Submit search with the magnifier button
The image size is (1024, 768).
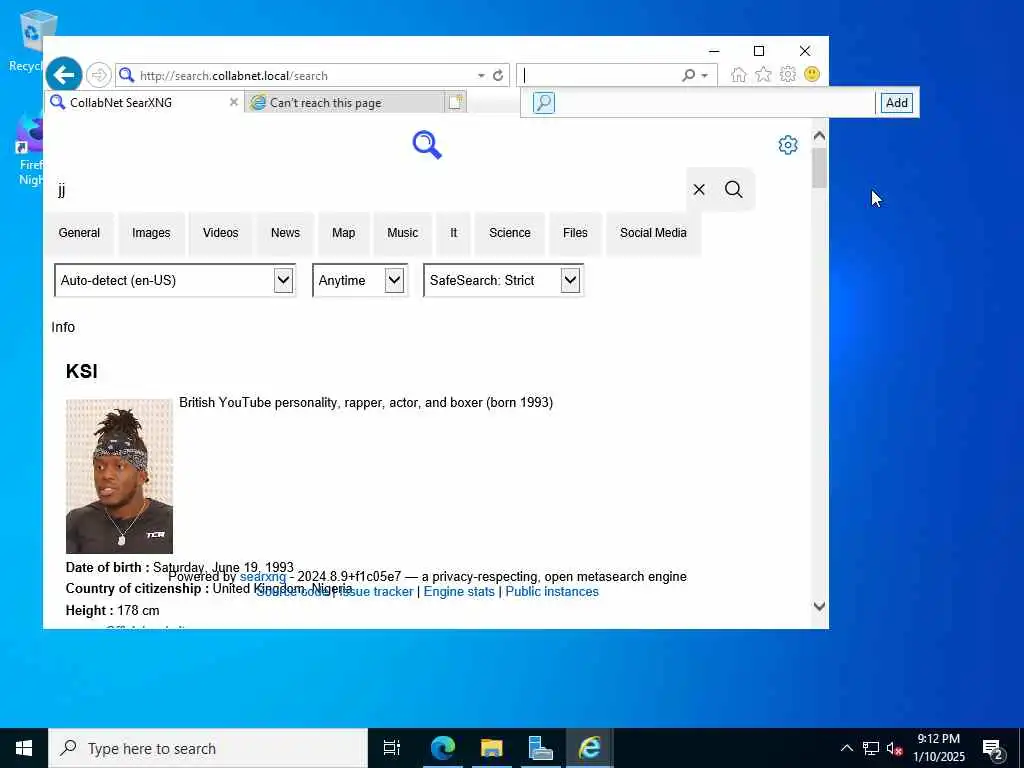click(x=733, y=189)
